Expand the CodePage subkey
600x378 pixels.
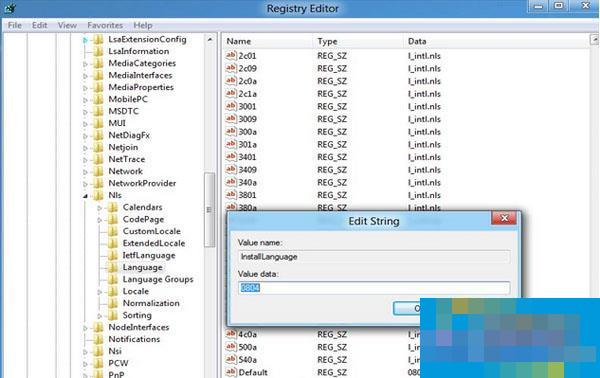pyautogui.click(x=99, y=220)
